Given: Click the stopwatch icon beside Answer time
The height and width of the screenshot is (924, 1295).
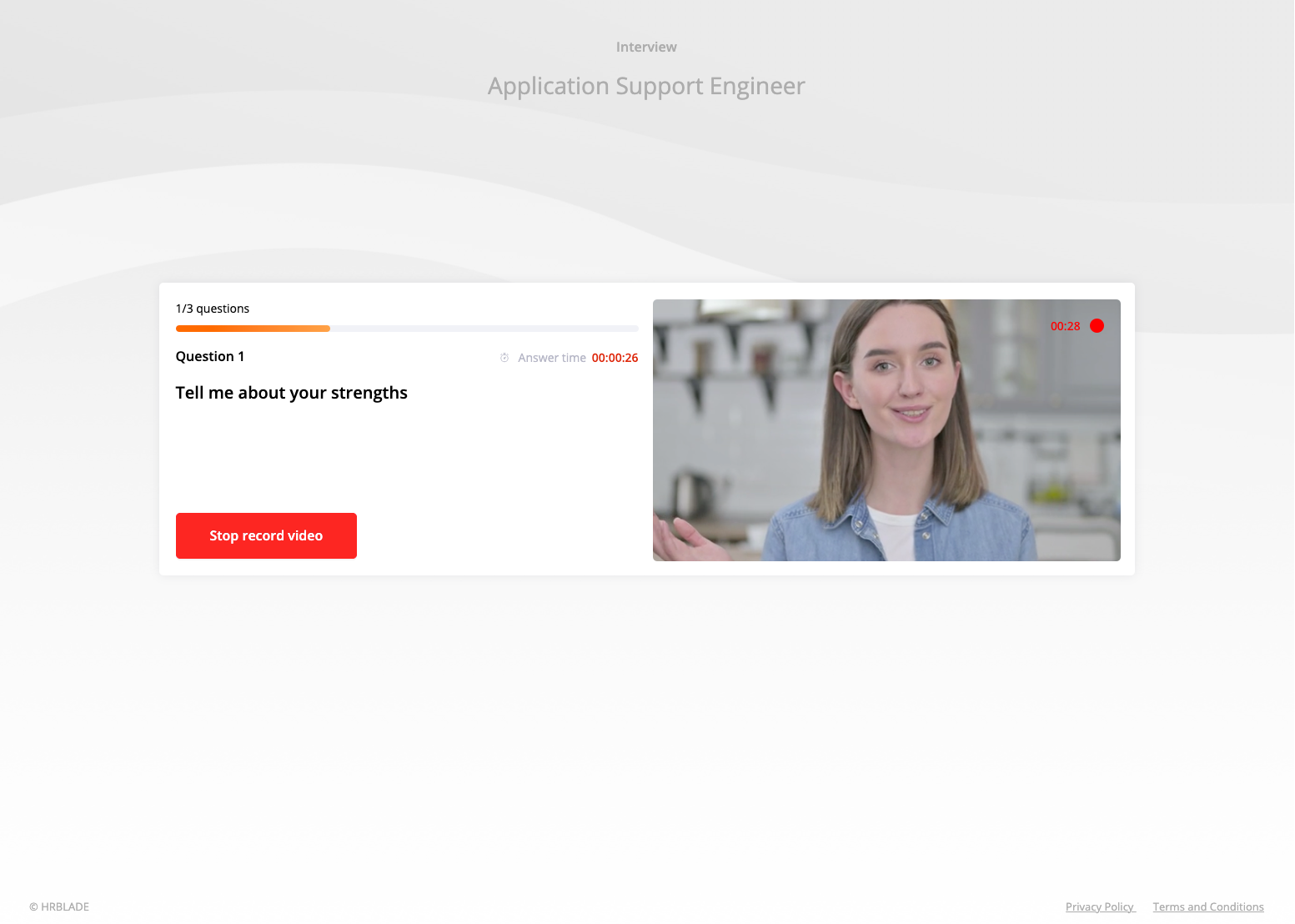Looking at the screenshot, I should [x=504, y=358].
